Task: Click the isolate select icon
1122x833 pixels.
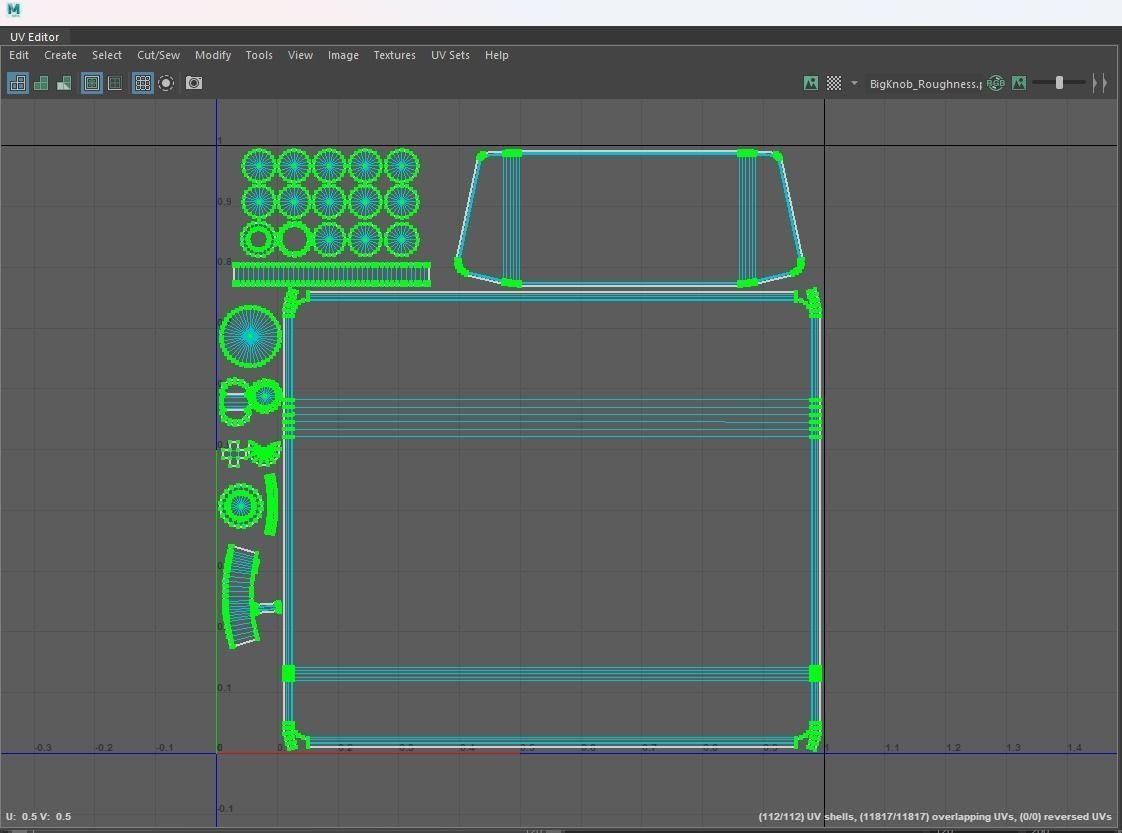Action: (166, 83)
